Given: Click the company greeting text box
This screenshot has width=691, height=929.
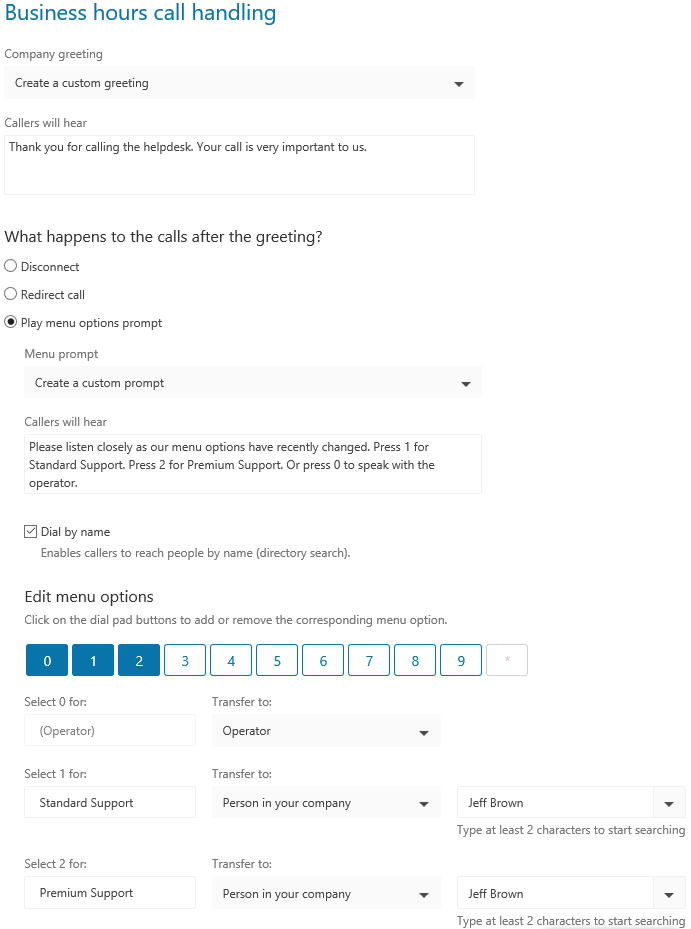Looking at the screenshot, I should [x=239, y=165].
